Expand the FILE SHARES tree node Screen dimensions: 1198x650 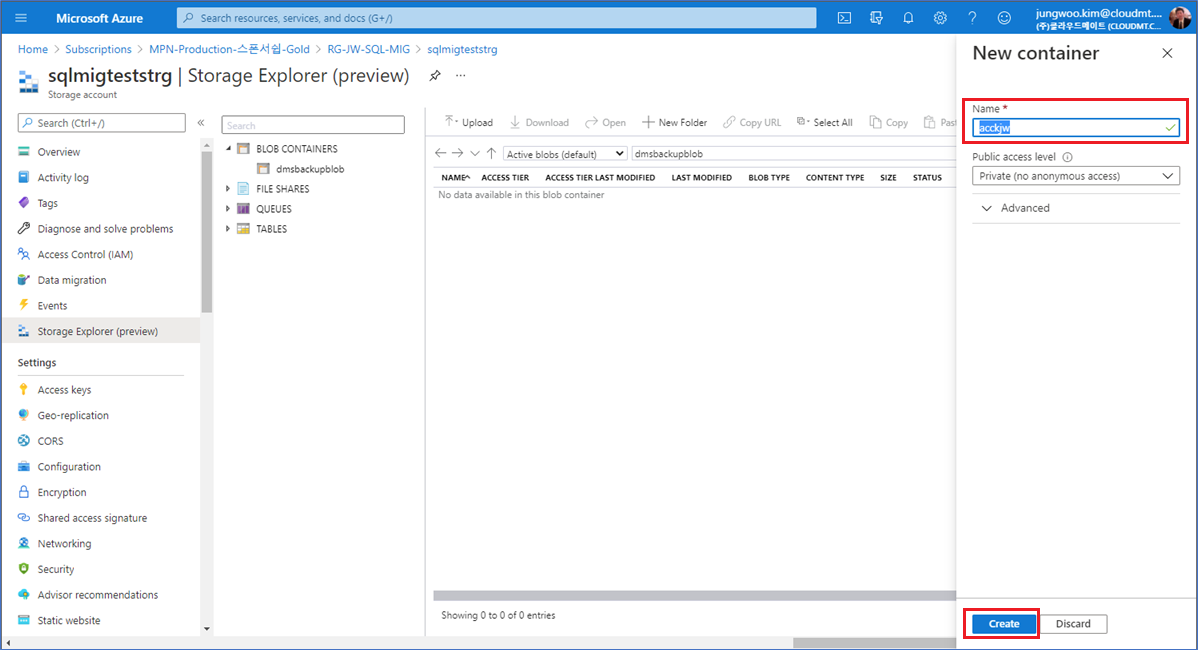click(x=228, y=189)
